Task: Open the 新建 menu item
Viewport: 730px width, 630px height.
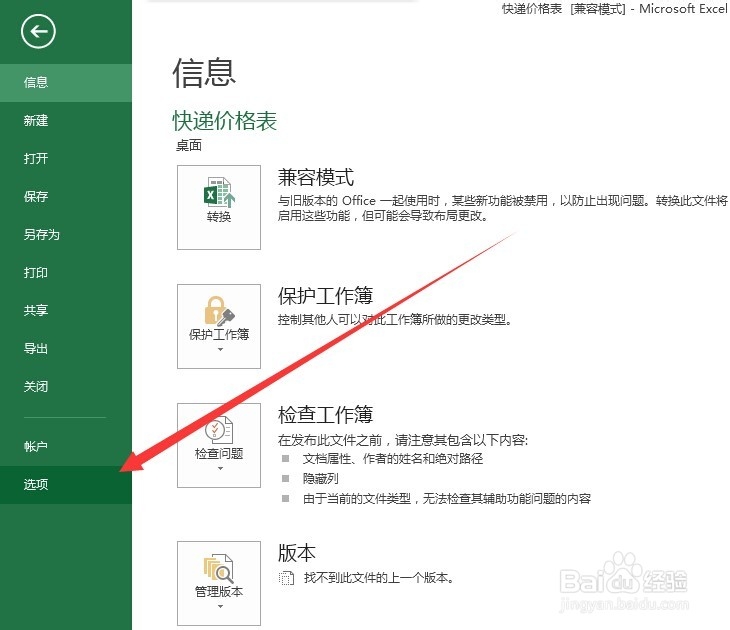Action: [66, 121]
